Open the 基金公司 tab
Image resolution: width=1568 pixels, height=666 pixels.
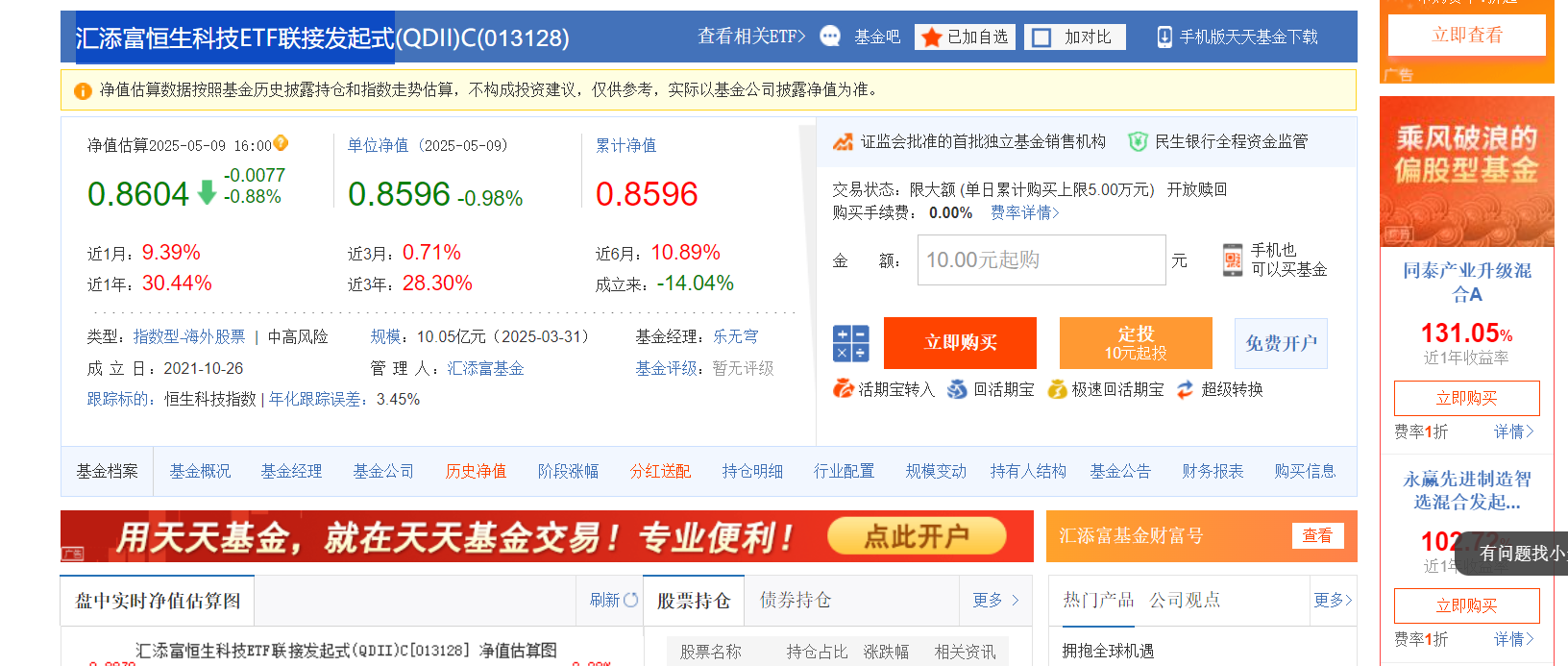[383, 471]
